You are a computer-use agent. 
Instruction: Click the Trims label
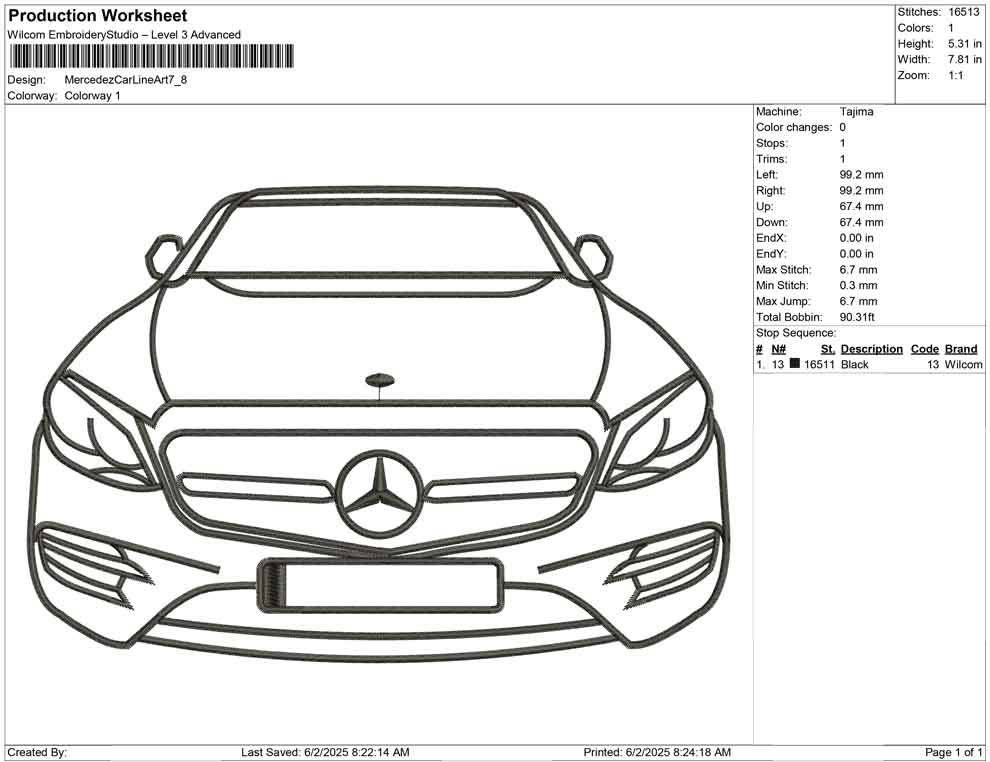tap(772, 159)
